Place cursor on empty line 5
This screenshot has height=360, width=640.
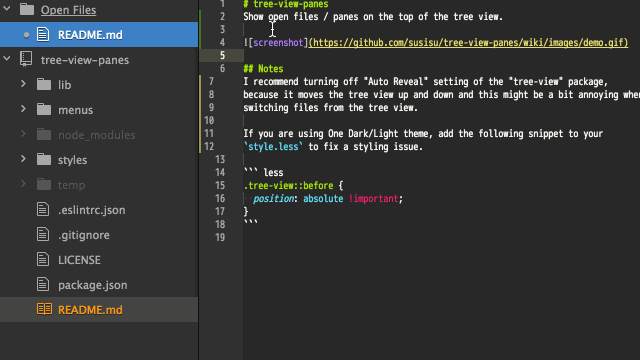[442, 56]
